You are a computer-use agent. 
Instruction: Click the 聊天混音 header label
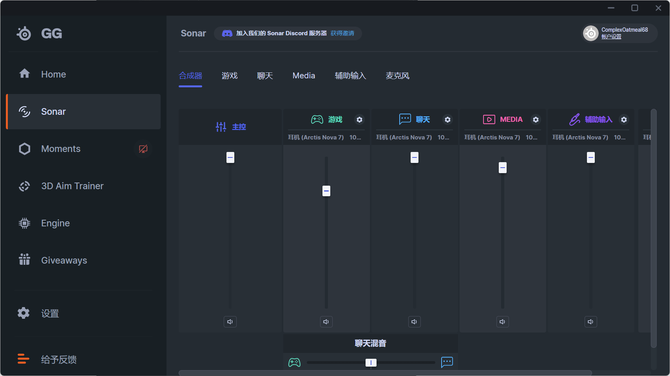point(370,343)
